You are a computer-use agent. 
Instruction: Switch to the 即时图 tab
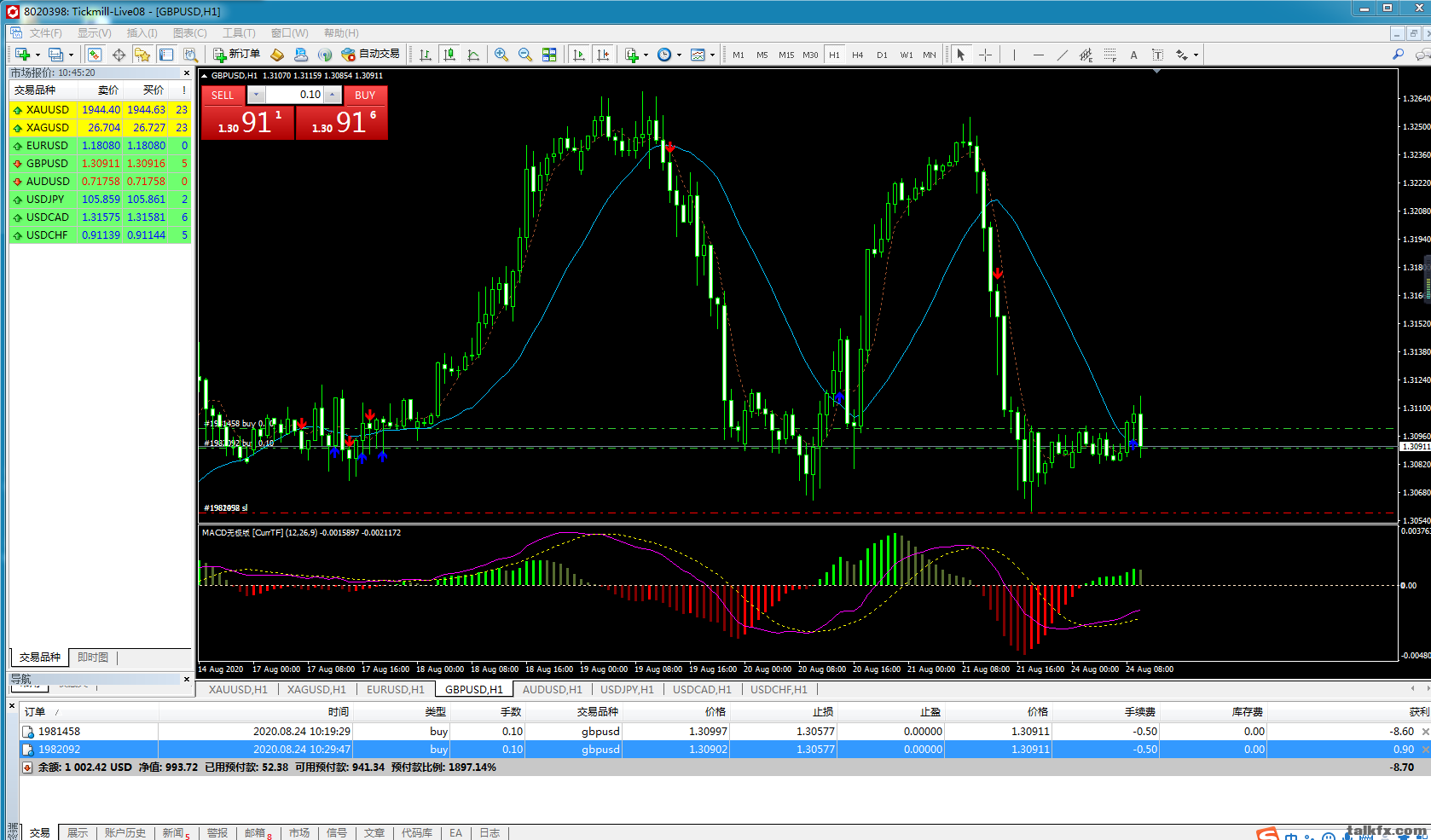[93, 658]
